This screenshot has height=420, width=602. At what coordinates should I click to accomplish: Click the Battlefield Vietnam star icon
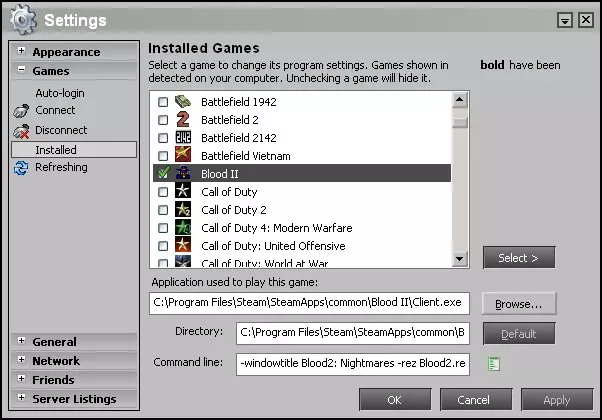(183, 155)
